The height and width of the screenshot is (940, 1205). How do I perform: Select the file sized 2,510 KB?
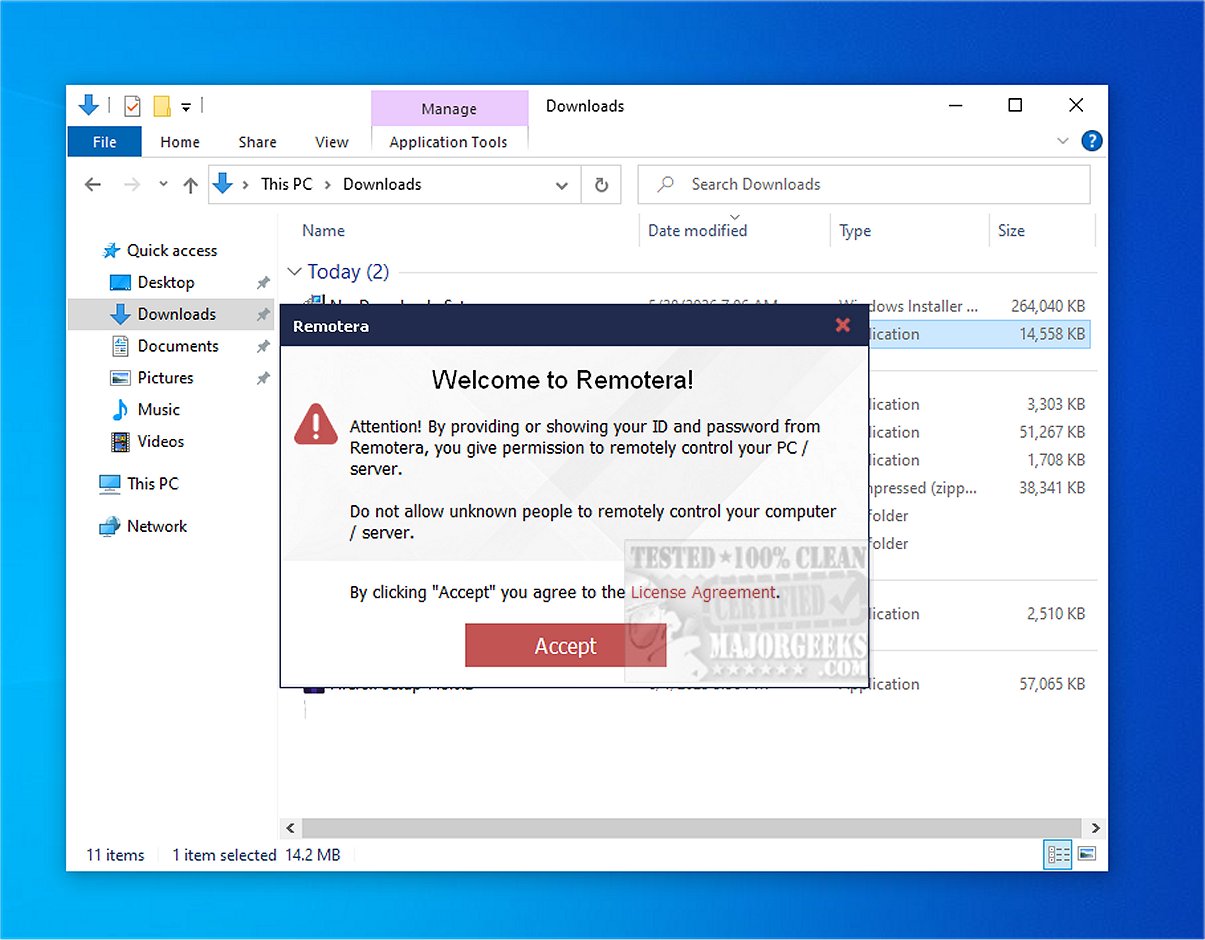1056,614
